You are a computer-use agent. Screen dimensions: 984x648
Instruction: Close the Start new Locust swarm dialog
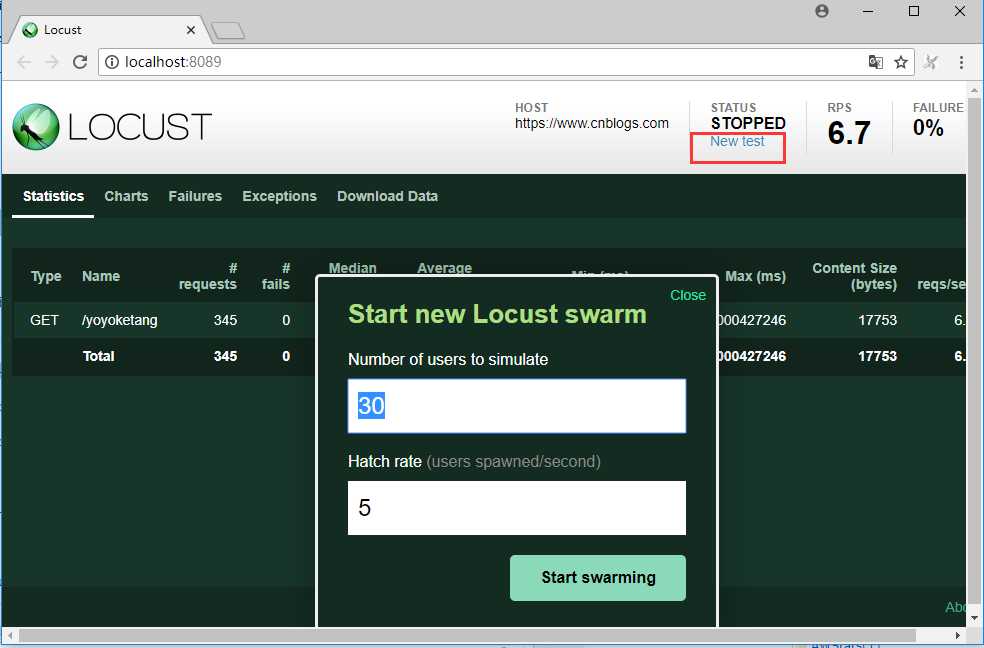tap(688, 295)
